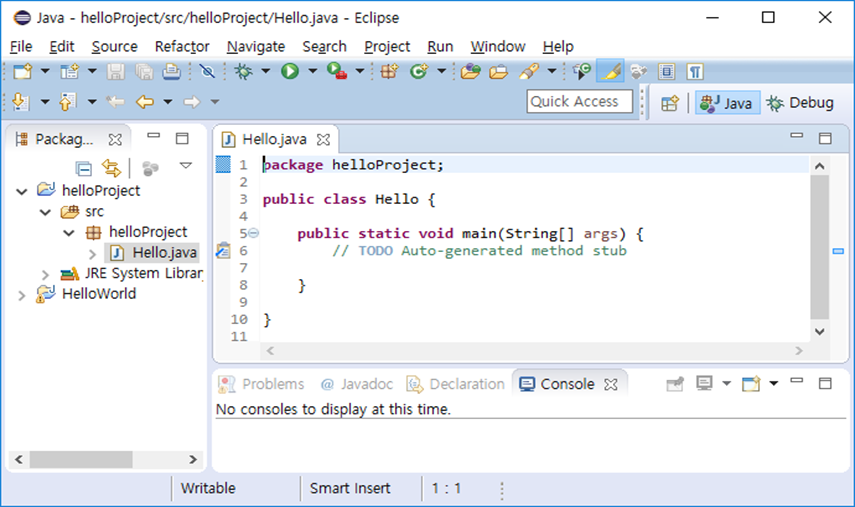Click the task marker on line 6
The width and height of the screenshot is (855, 507).
pyautogui.click(x=223, y=251)
